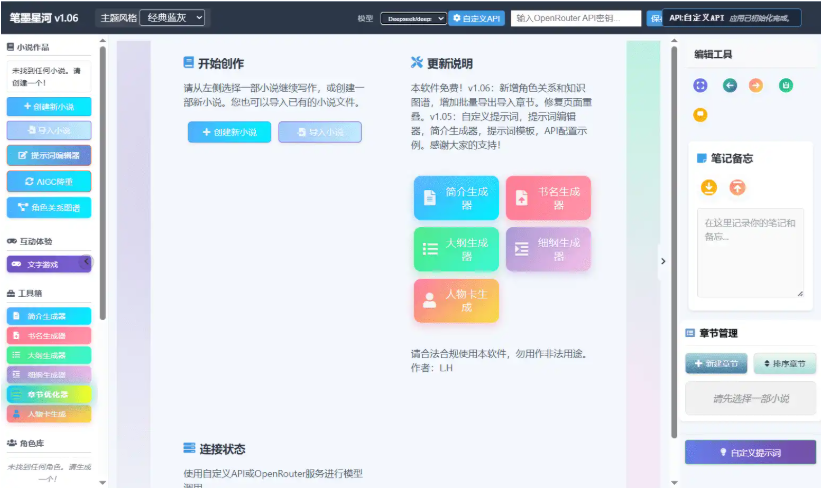
Task: Open the 人物卡生成 card in center panel
Action: [x=456, y=301]
